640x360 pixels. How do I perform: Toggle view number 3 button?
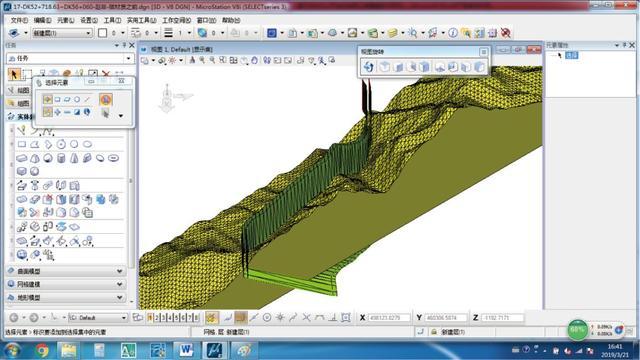[x=164, y=318]
